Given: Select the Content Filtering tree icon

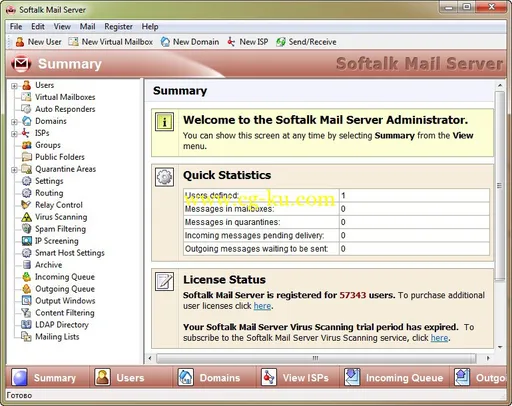Looking at the screenshot, I should [x=26, y=313].
